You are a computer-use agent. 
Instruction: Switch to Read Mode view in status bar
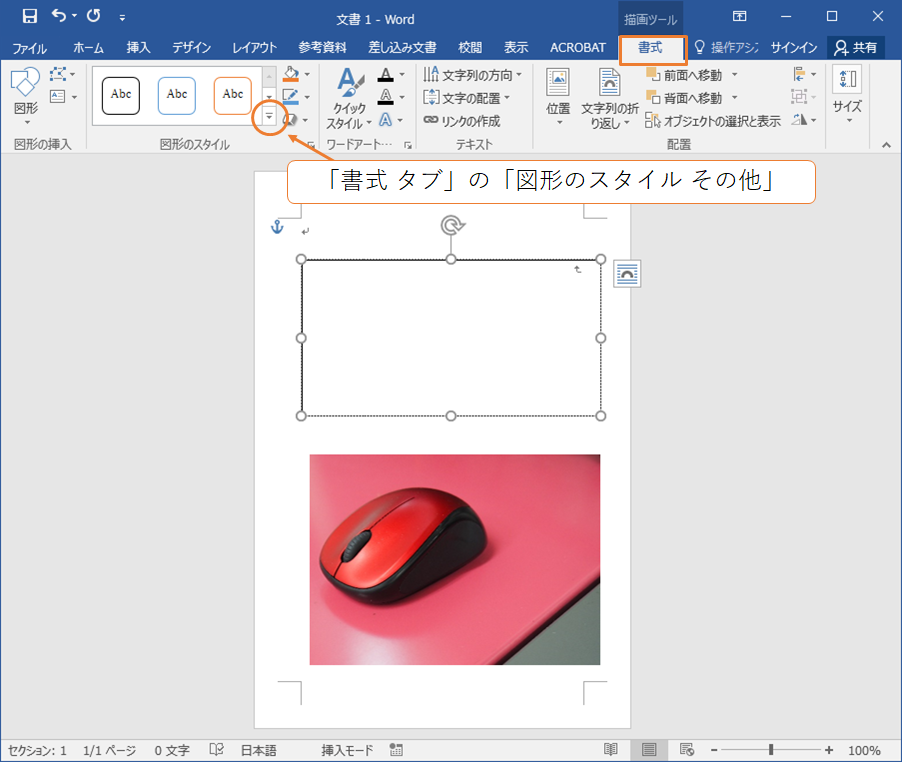[611, 750]
